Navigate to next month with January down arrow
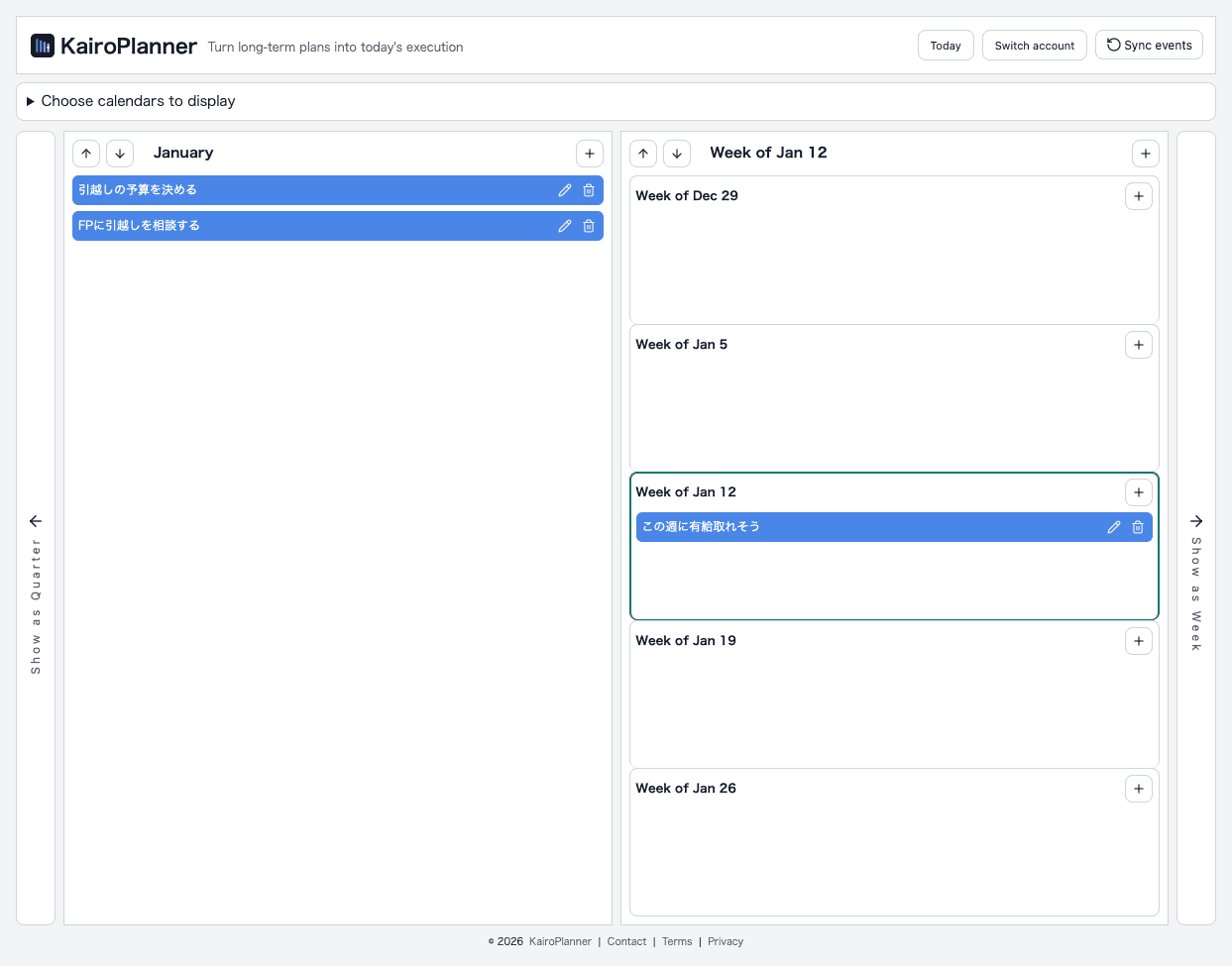 pyautogui.click(x=120, y=154)
